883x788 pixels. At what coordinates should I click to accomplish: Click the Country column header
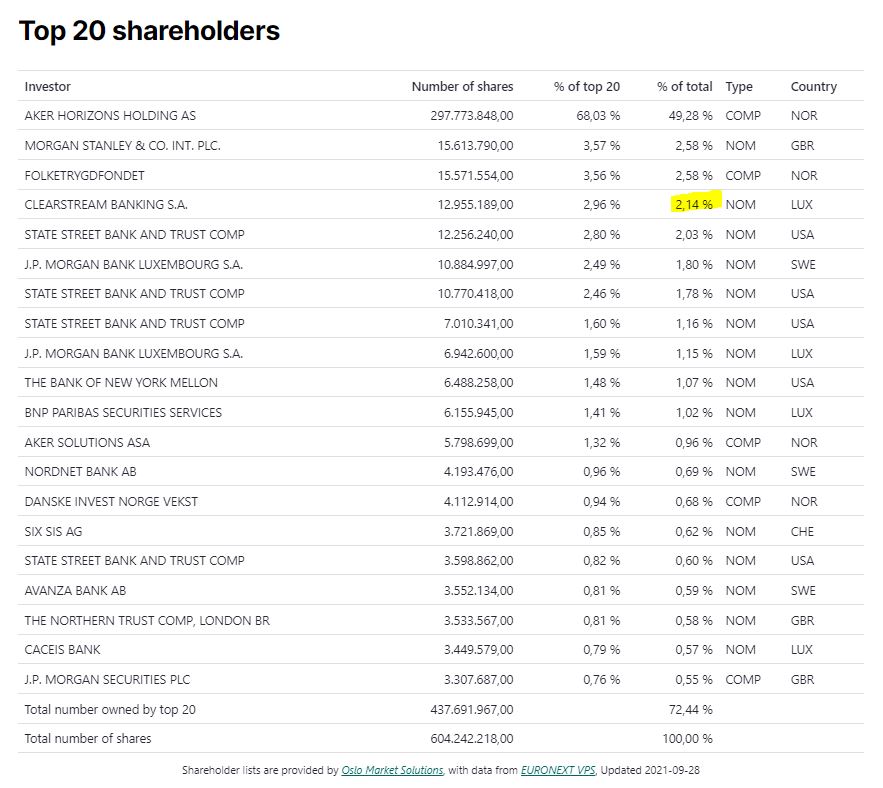813,87
